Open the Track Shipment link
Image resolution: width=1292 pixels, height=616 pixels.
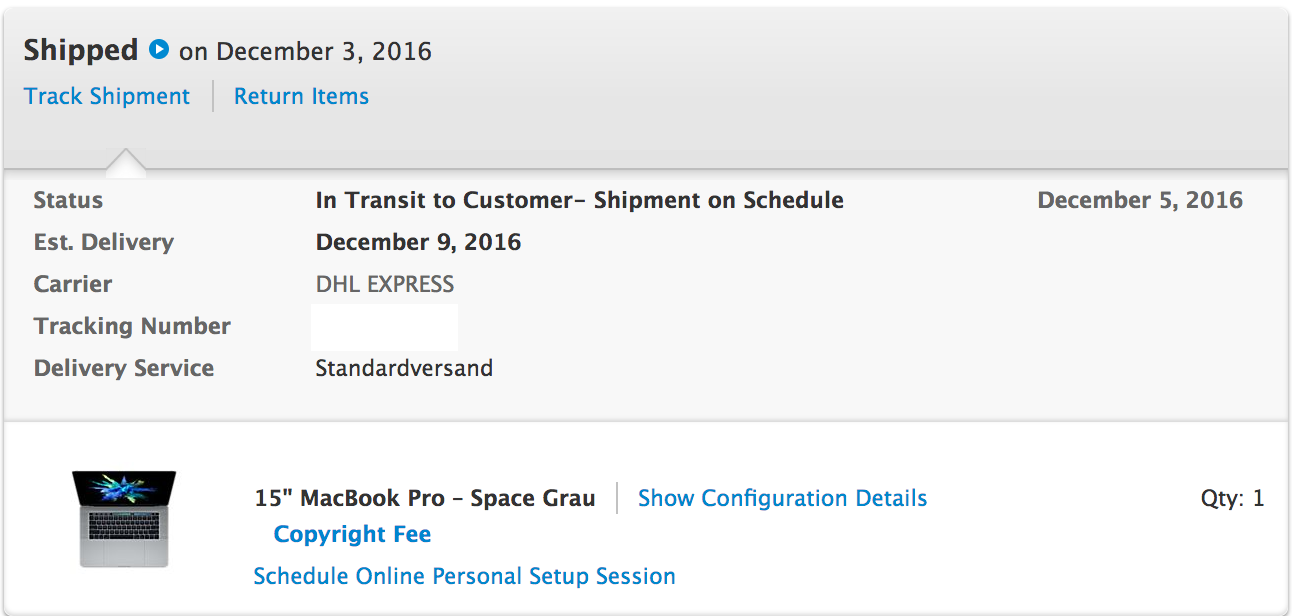(107, 96)
